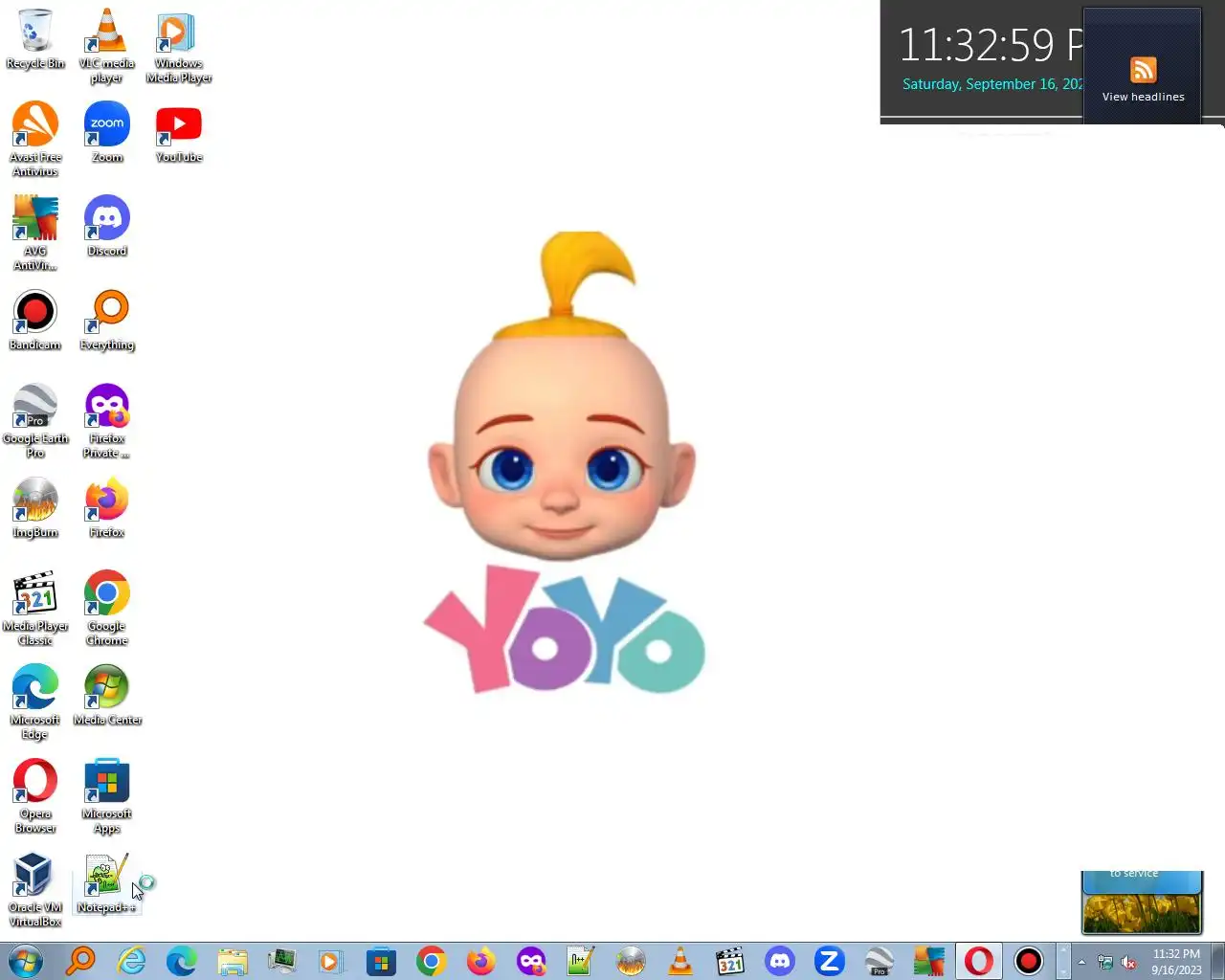Open Oracle VM VirtualBox desktop shortcut
This screenshot has width=1225, height=980.
coord(35,889)
